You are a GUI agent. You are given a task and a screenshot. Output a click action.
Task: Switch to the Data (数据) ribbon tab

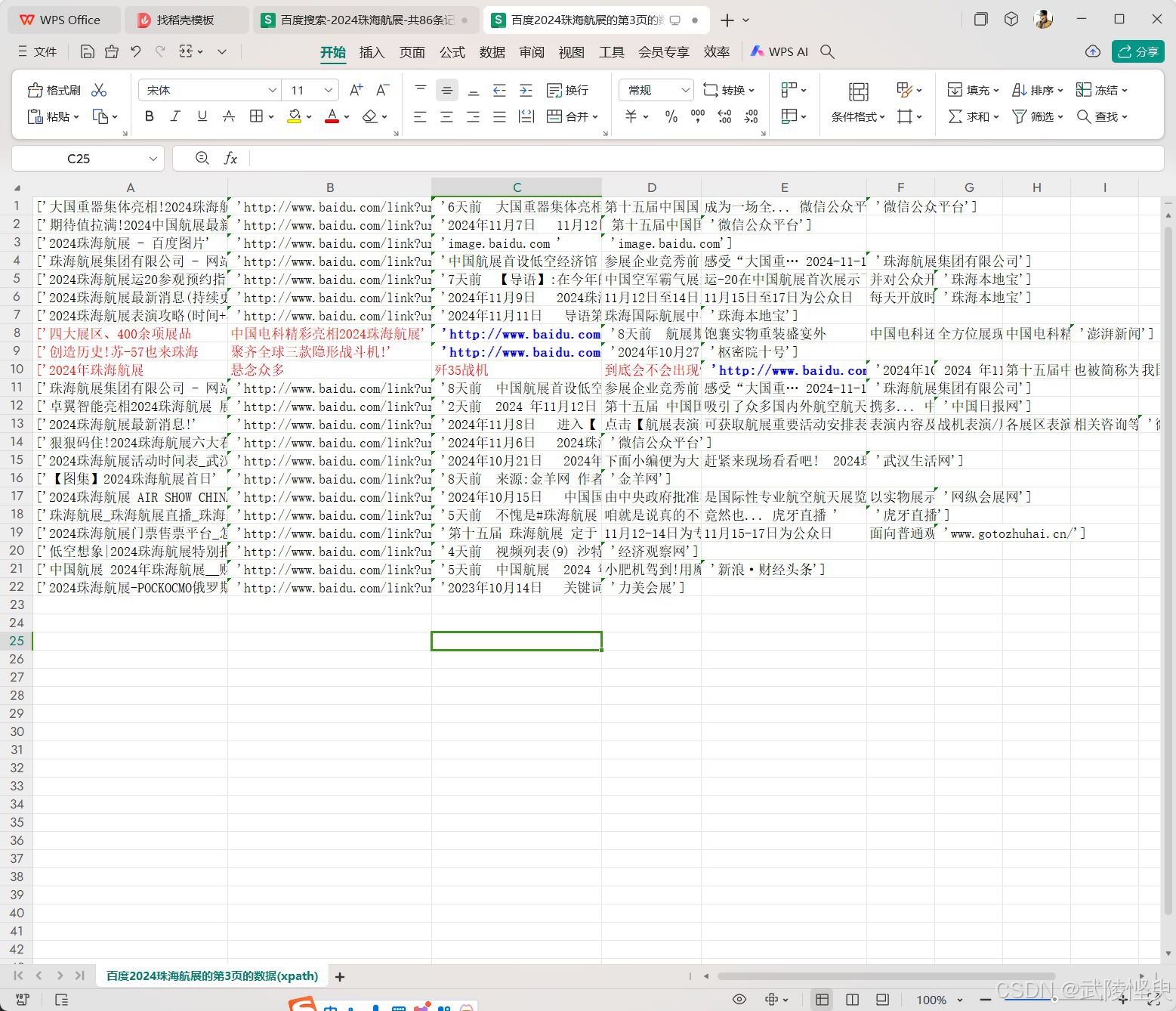tap(492, 52)
